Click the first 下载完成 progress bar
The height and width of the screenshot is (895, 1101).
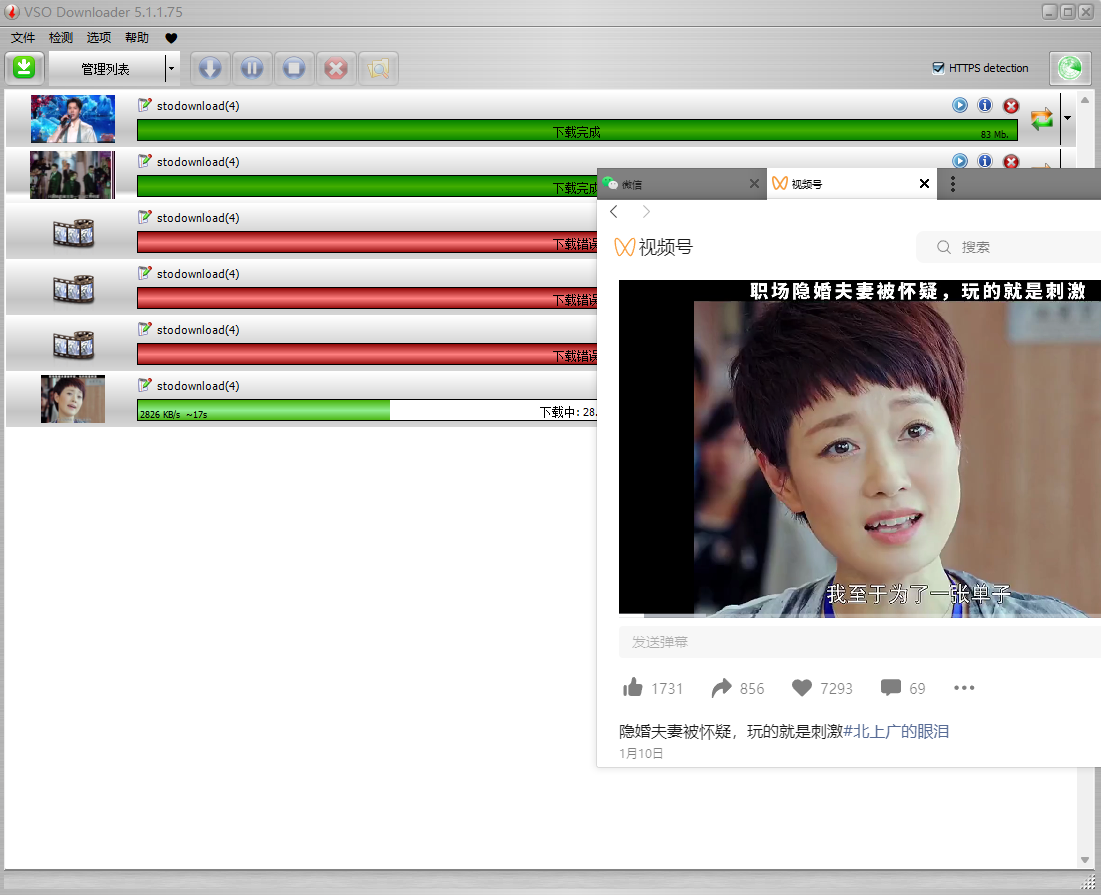[577, 131]
